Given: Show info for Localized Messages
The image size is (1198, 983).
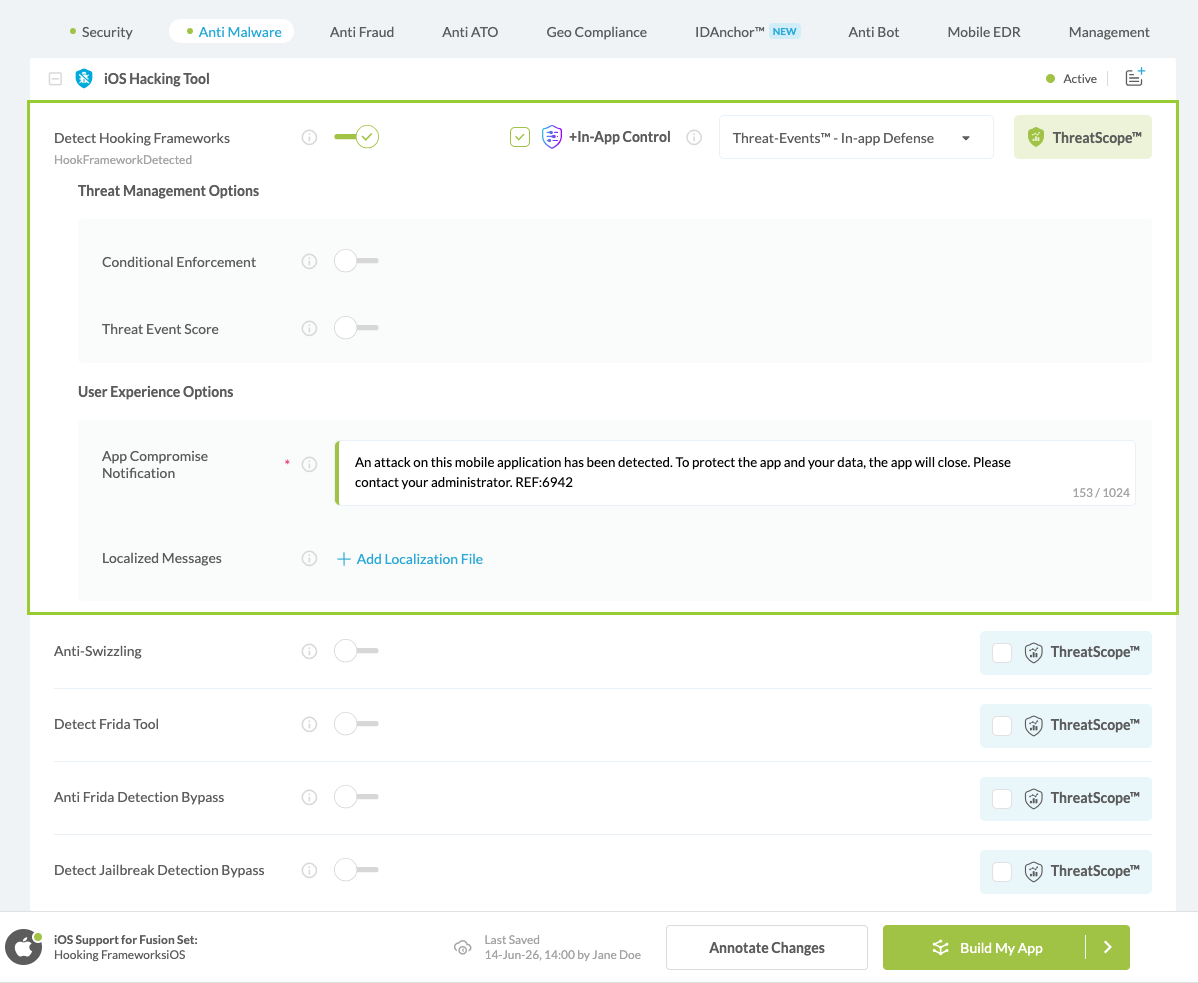Looking at the screenshot, I should point(309,558).
